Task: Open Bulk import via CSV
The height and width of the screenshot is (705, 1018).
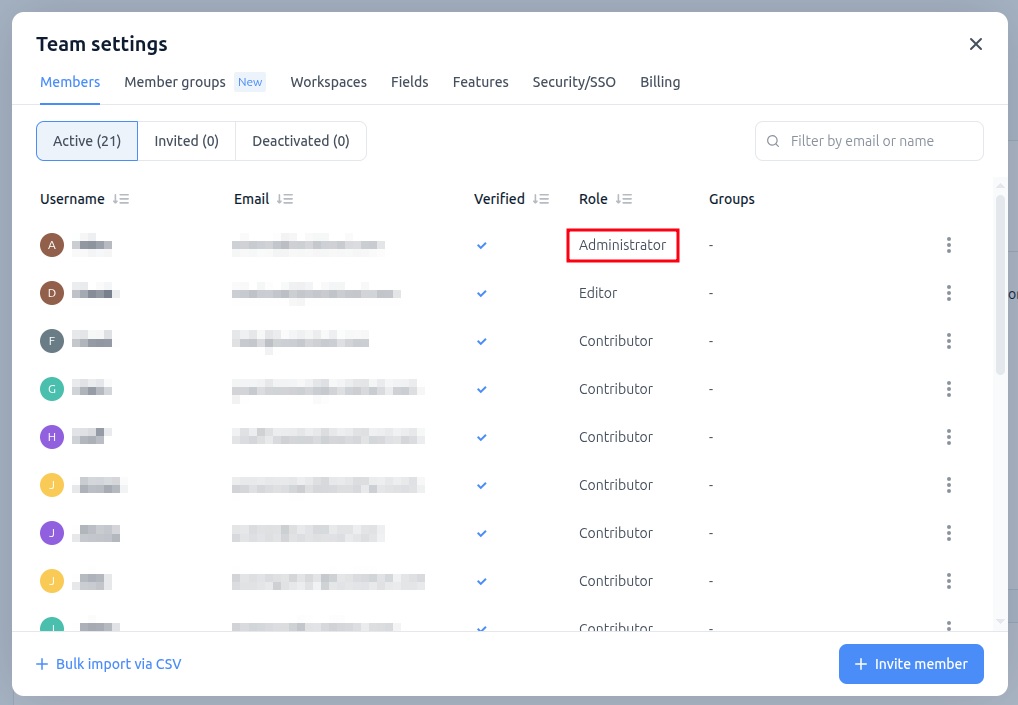Action: (x=108, y=663)
